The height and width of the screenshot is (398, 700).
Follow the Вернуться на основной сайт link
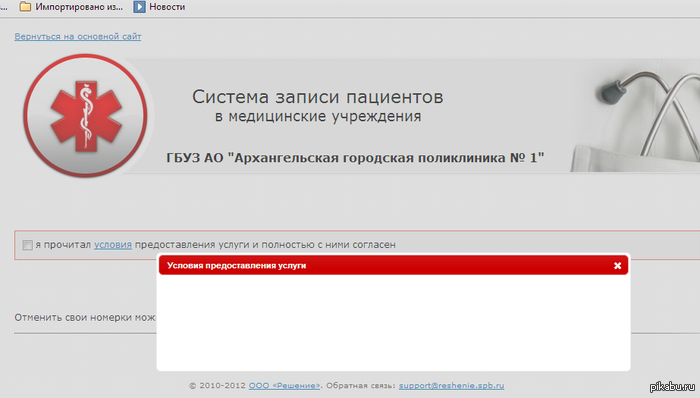tap(78, 36)
